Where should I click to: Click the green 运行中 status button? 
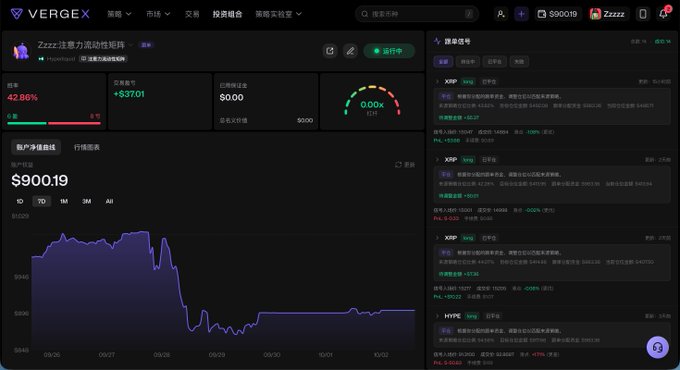389,51
